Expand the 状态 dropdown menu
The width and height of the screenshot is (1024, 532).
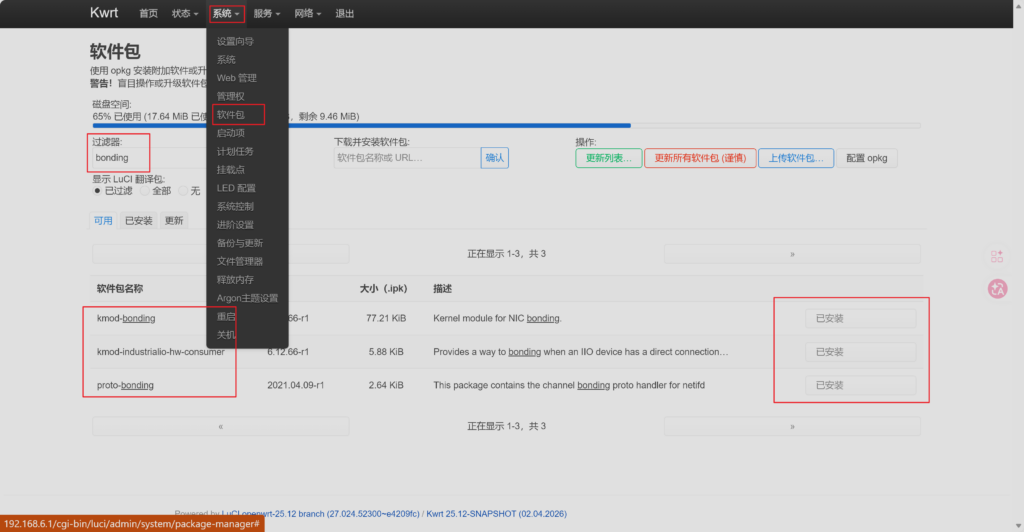(x=185, y=14)
